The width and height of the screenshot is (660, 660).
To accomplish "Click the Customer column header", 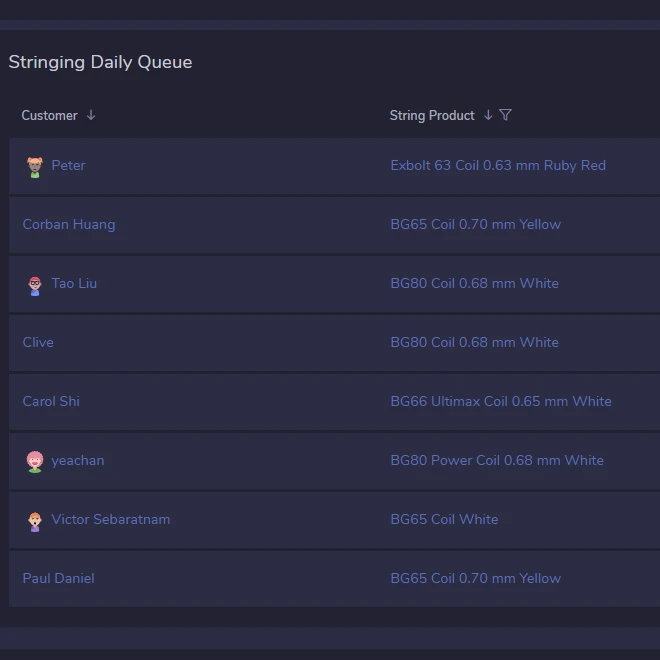I will coord(49,115).
